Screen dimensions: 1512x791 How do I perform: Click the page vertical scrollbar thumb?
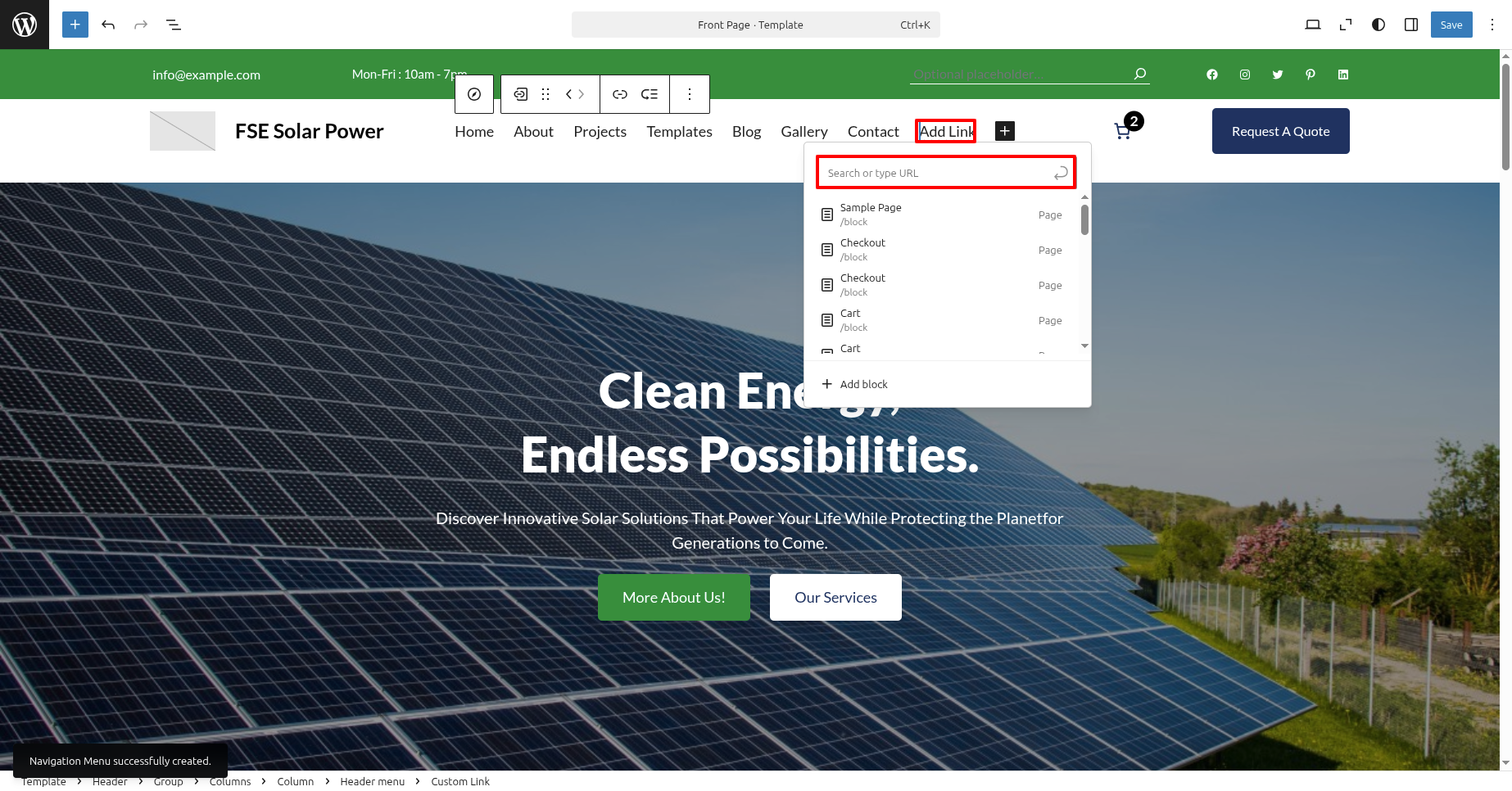(1505, 117)
